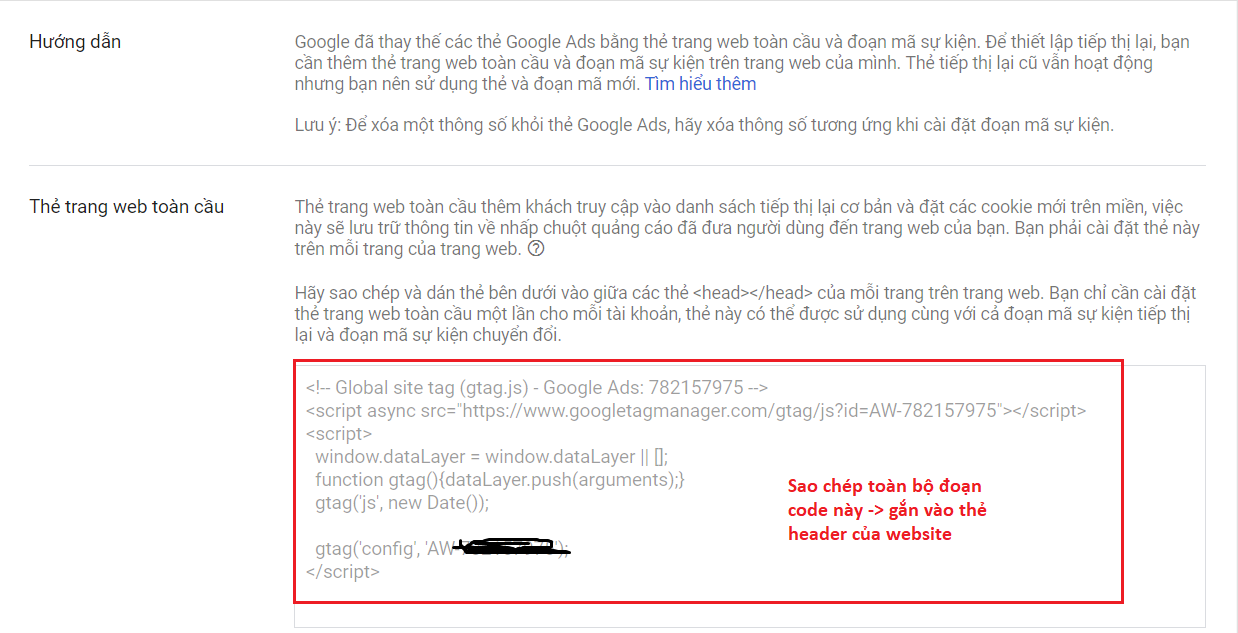Click the help question mark icon
This screenshot has height=633, width=1238.
coord(536,249)
